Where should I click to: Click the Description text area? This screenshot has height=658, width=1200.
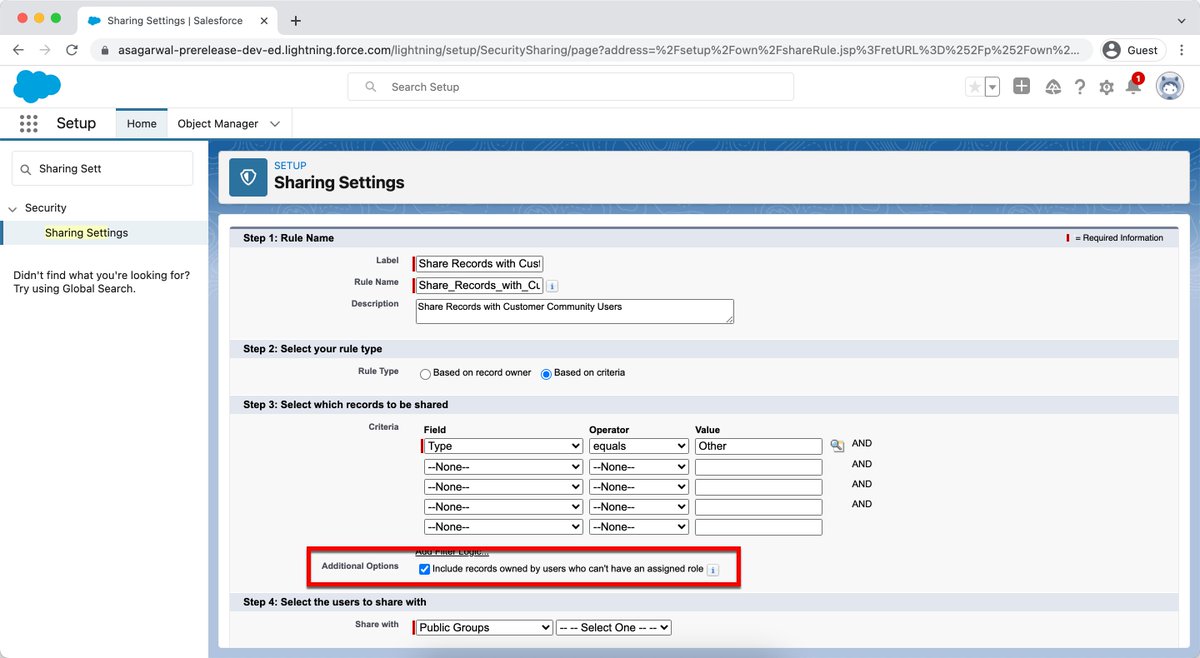tap(574, 311)
